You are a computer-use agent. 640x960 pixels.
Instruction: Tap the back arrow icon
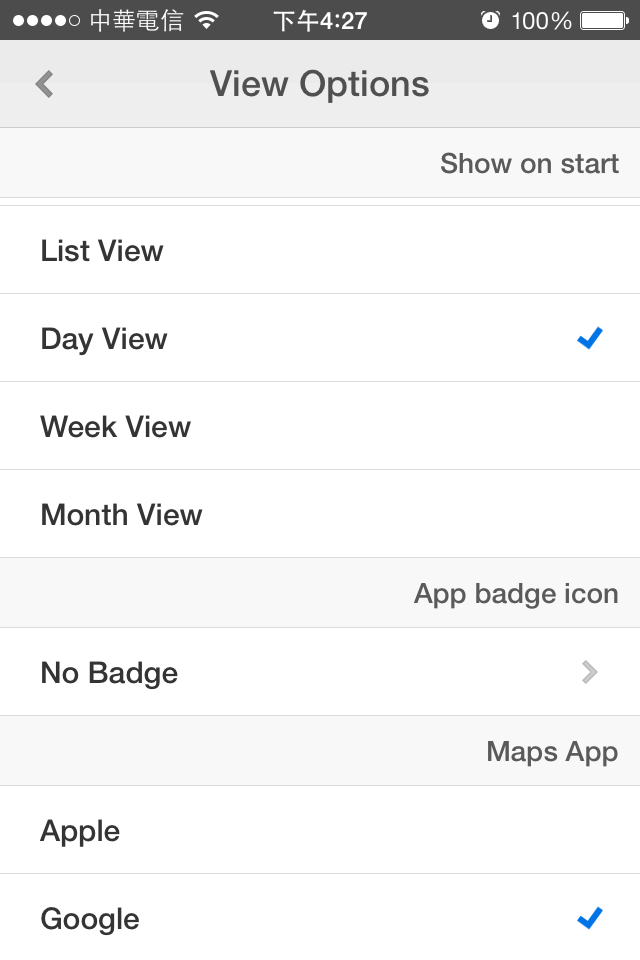coord(44,84)
